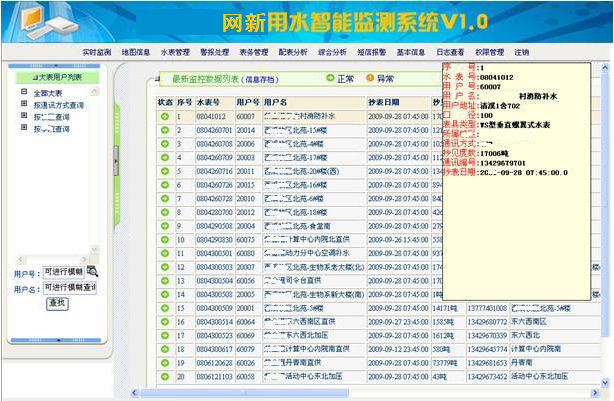Click the status icon for row 13
Image resolution: width=614 pixels, height=401 pixels.
pos(165,281)
